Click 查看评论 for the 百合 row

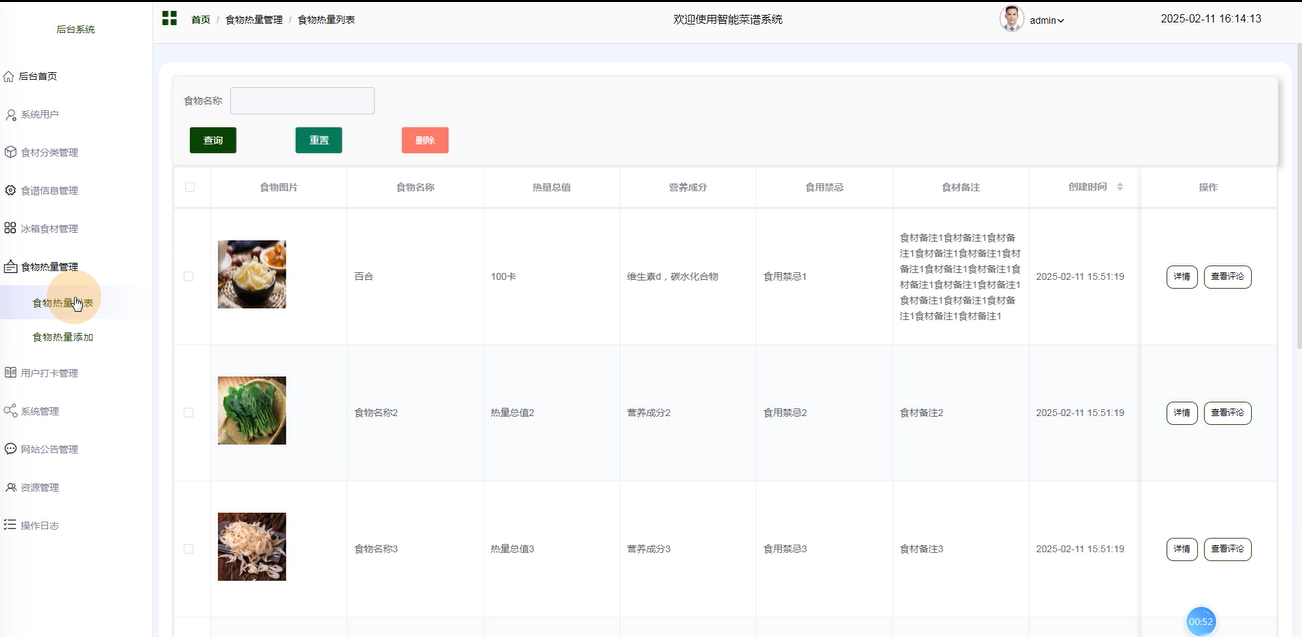pyautogui.click(x=1228, y=277)
